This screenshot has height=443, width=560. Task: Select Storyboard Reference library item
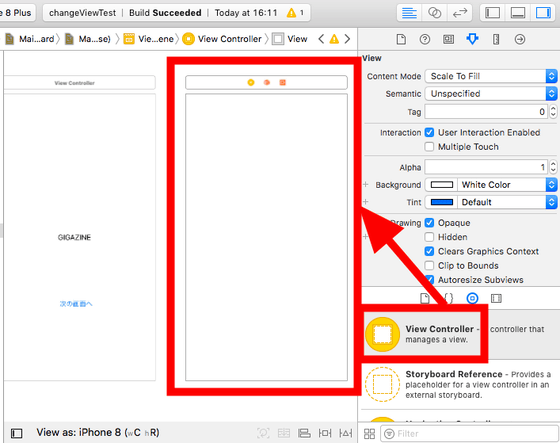460,384
